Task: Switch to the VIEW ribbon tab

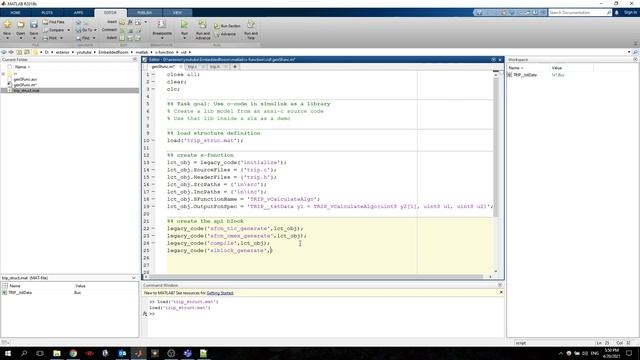Action: point(177,13)
